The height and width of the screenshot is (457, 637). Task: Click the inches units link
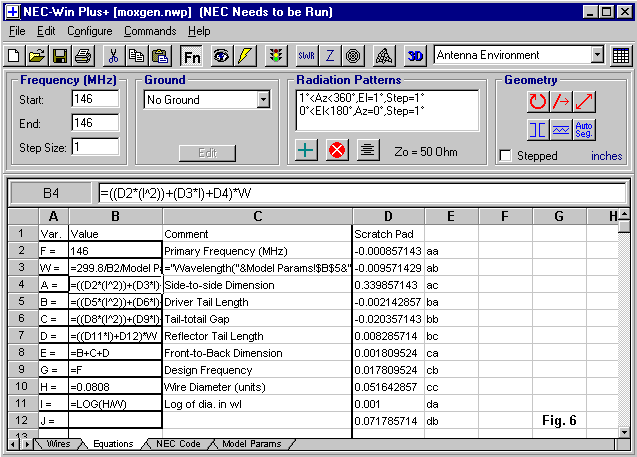coord(606,156)
